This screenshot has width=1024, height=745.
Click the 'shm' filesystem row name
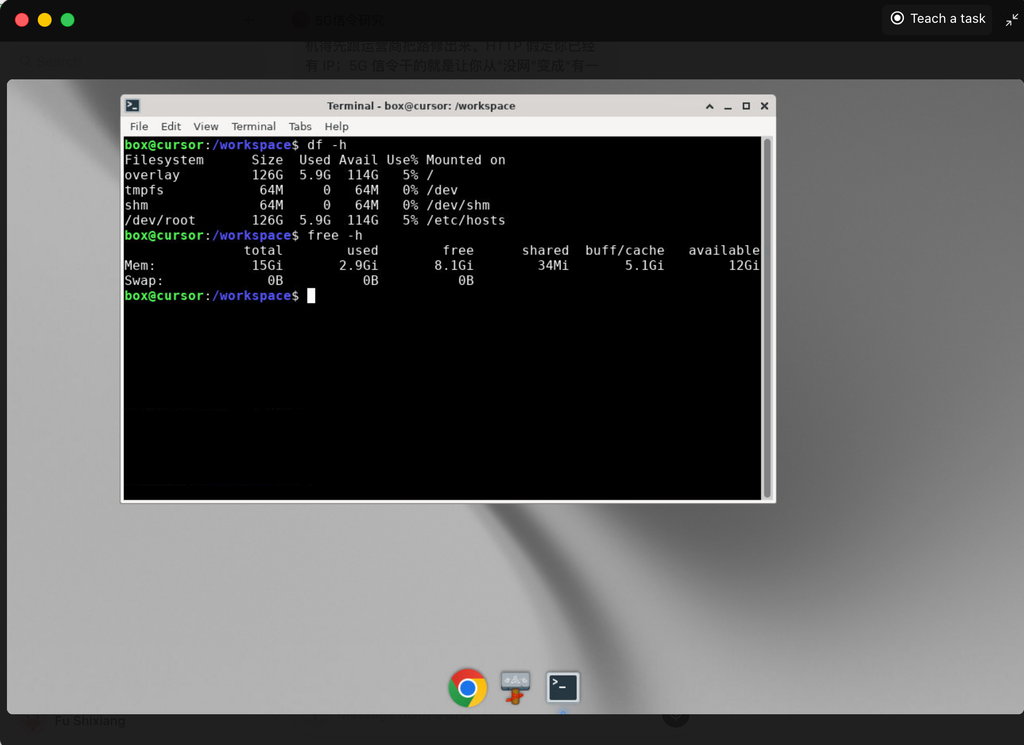pos(136,205)
